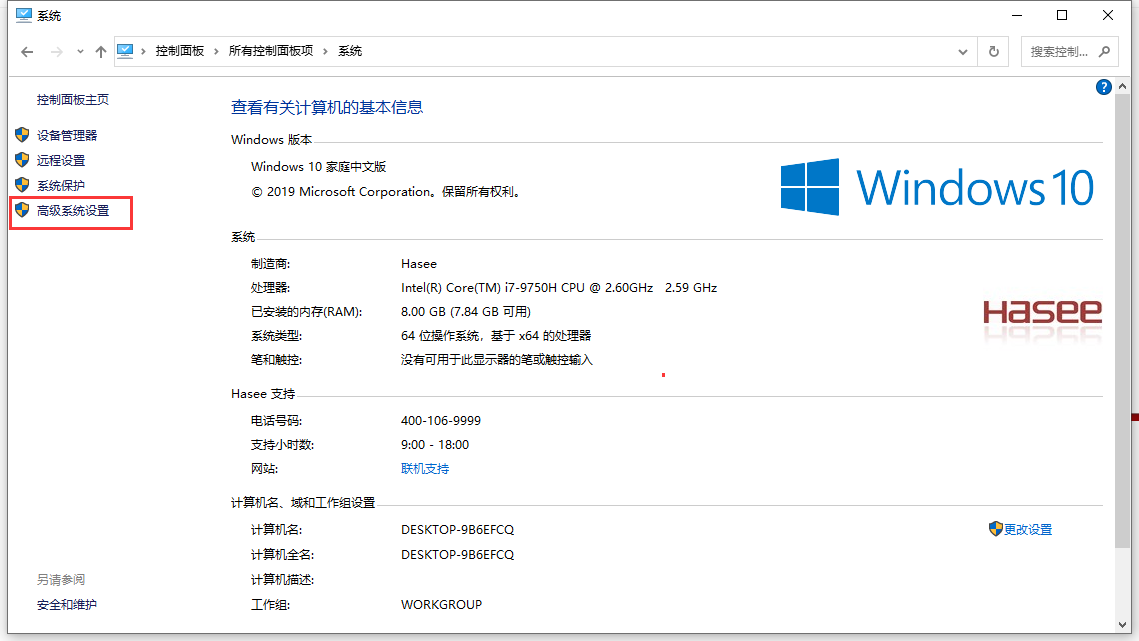The width and height of the screenshot is (1139, 641).
Task: Open 联机支持 website link
Action: (x=425, y=469)
